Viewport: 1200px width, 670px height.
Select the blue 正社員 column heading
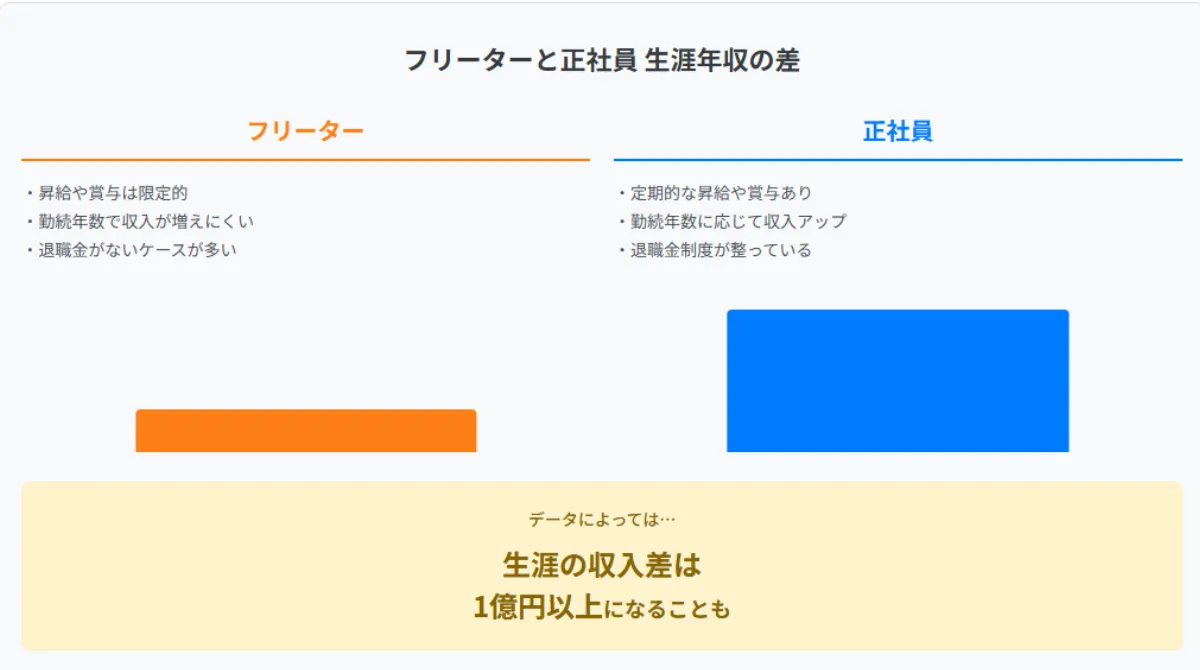(x=897, y=131)
